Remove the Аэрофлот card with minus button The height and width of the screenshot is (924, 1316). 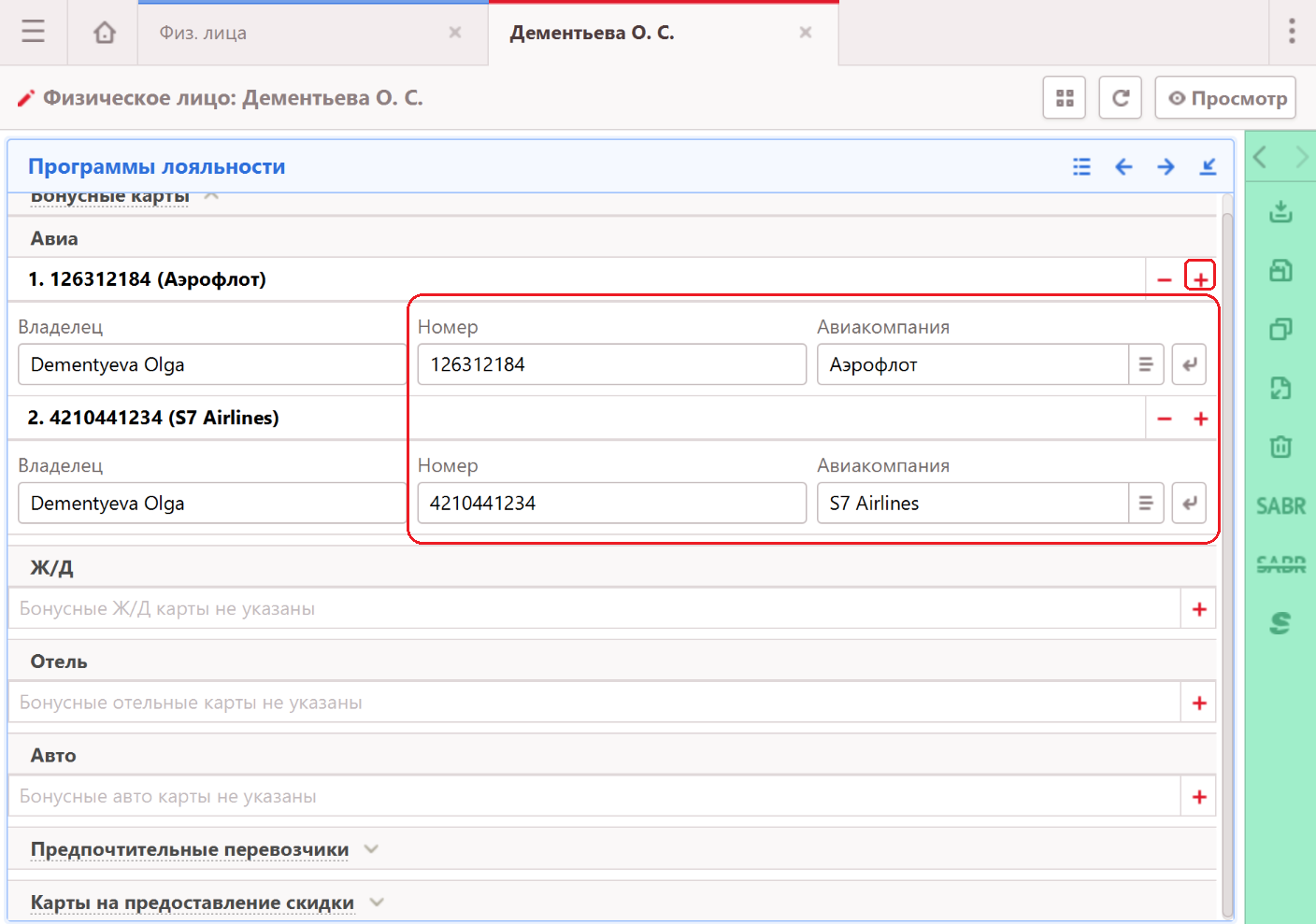(x=1164, y=279)
